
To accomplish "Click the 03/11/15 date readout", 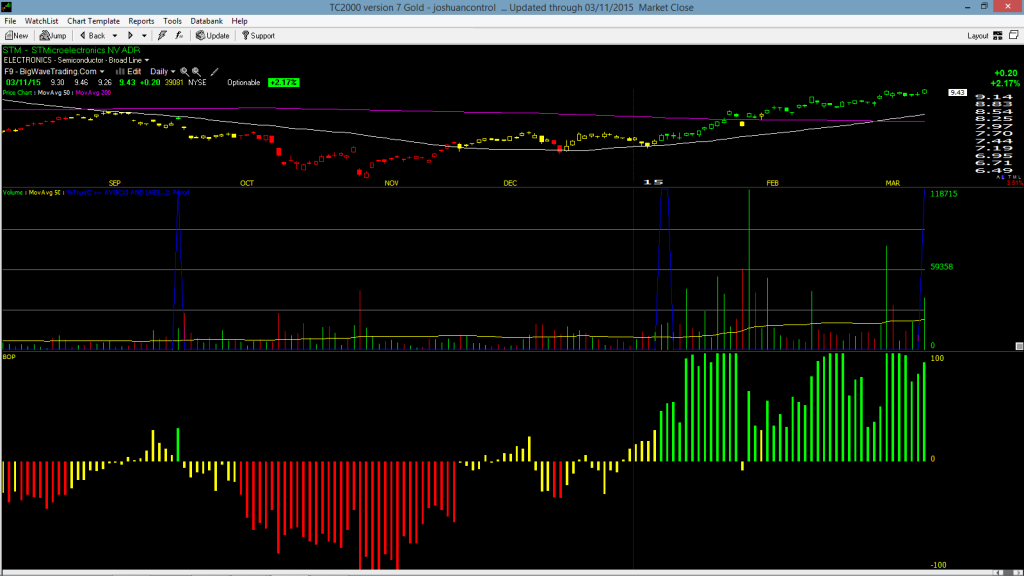I will pos(24,83).
